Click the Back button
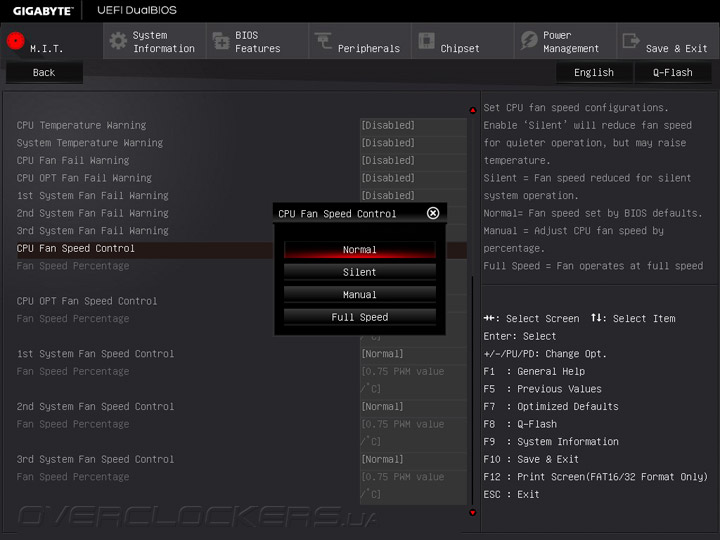The image size is (720, 540). pyautogui.click(x=44, y=73)
